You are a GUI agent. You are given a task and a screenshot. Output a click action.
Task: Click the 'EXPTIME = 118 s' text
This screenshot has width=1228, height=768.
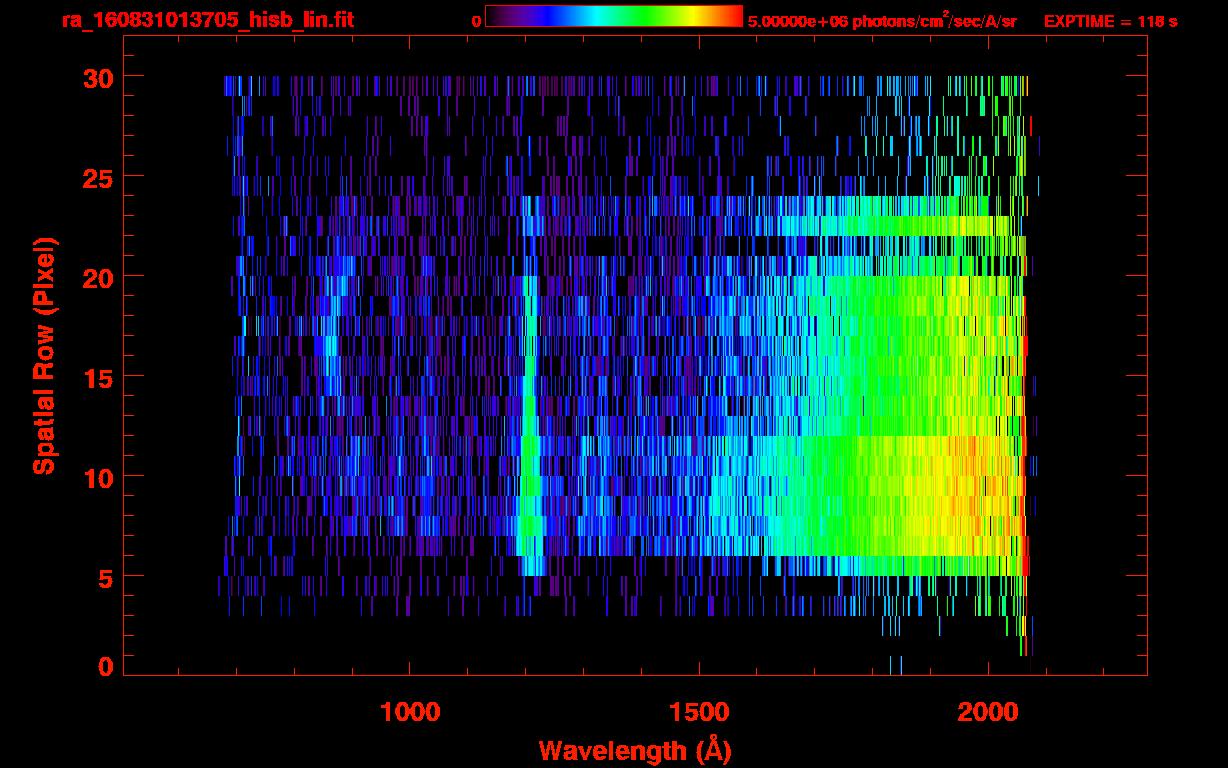(1110, 21)
